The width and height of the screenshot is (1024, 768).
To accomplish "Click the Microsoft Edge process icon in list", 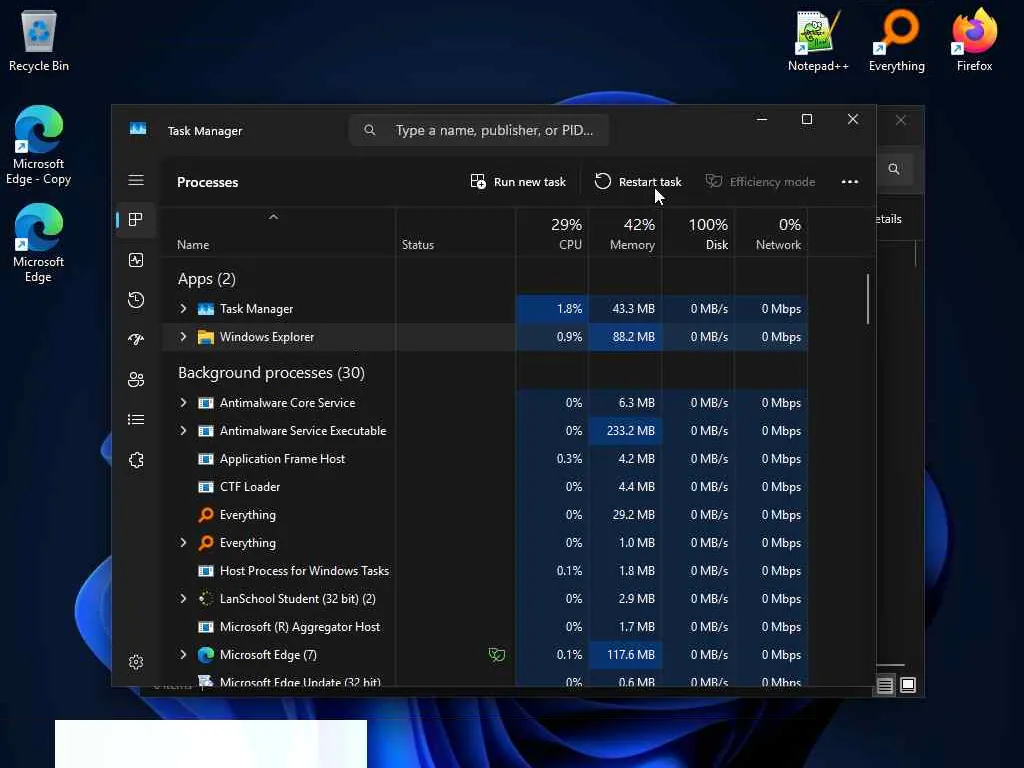I will tap(206, 654).
